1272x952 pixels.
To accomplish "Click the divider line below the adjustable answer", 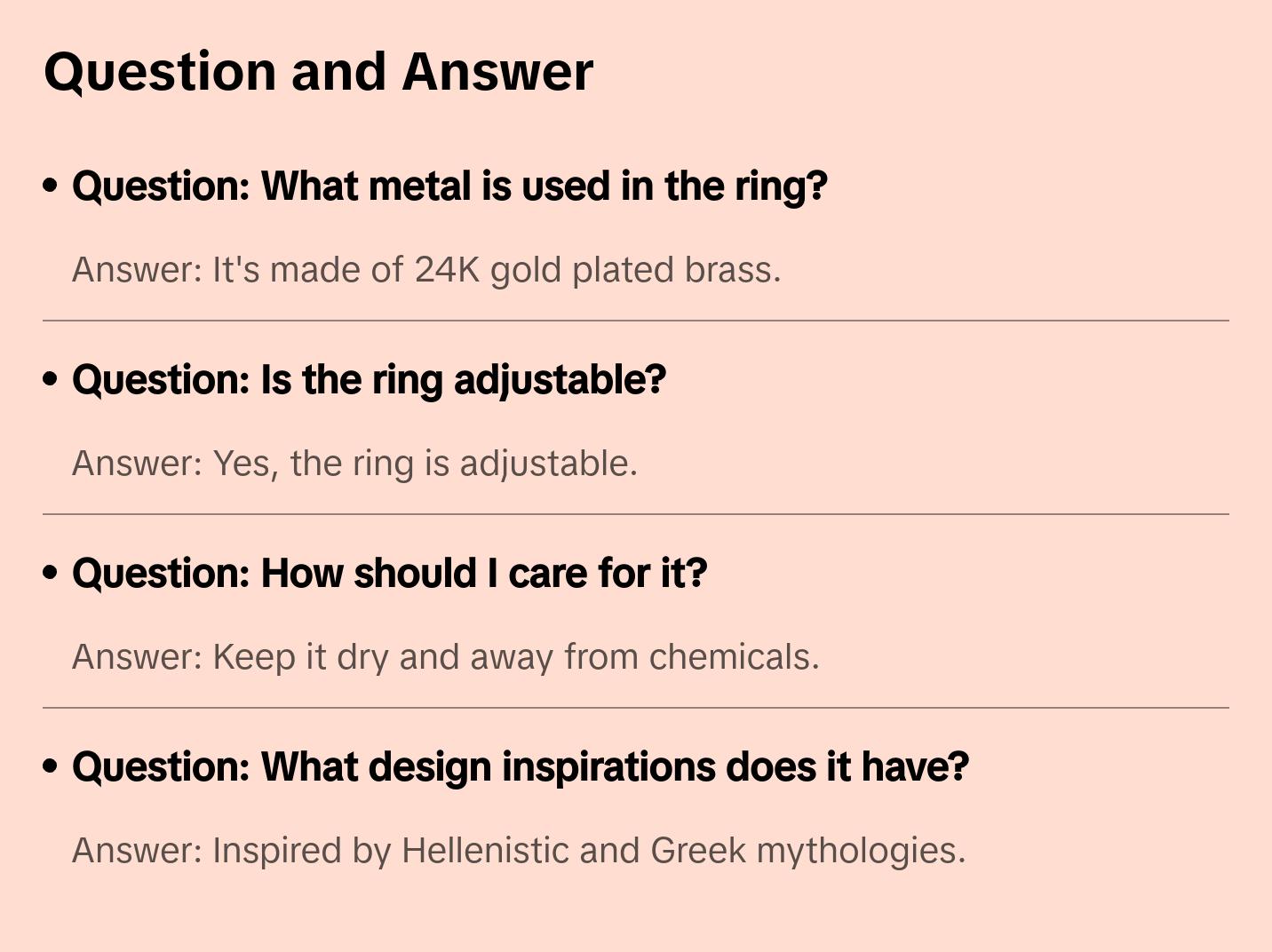I will (636, 514).
